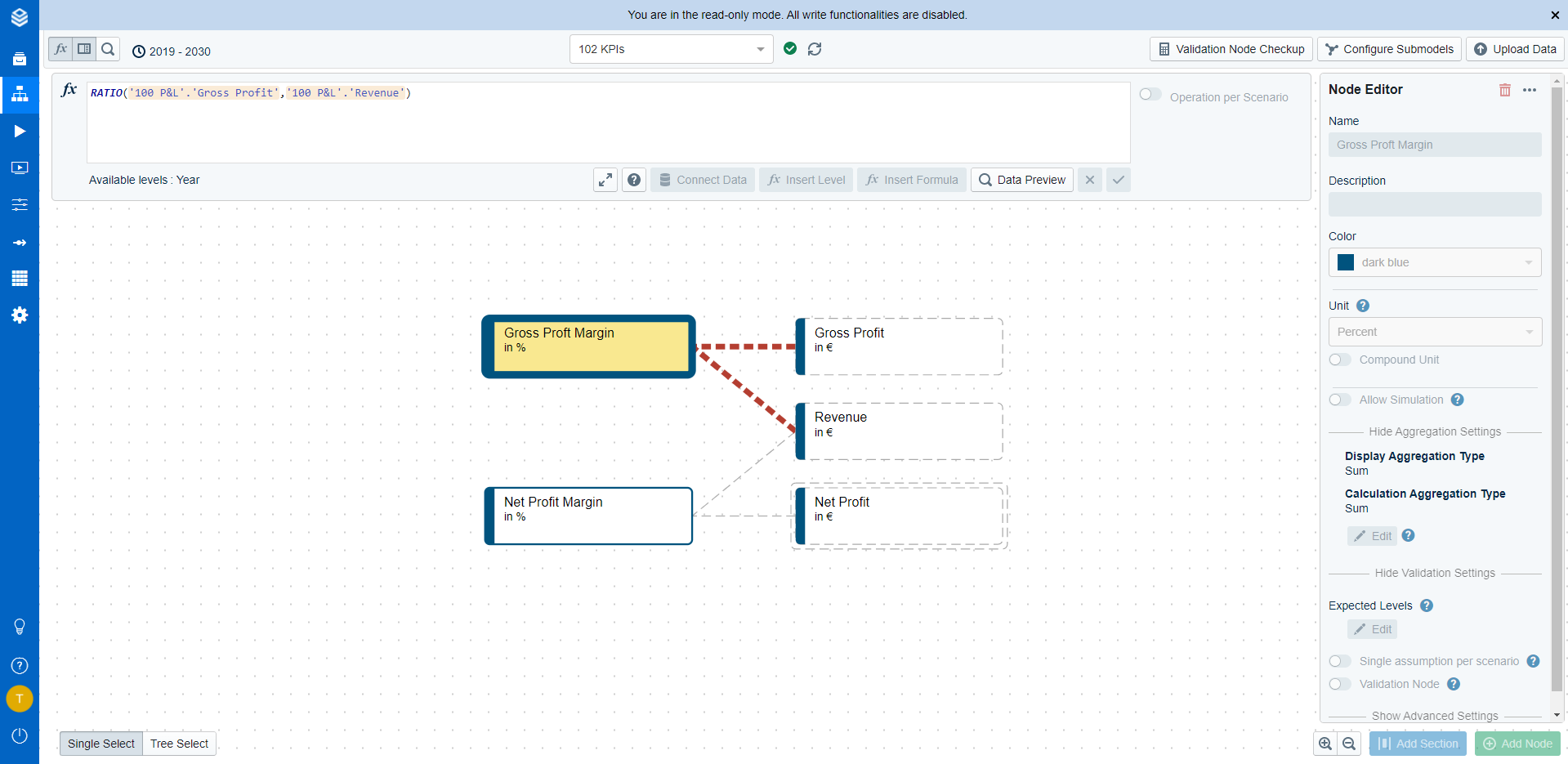1568x764 pixels.
Task: Open the formula help question mark
Action: coord(634,180)
